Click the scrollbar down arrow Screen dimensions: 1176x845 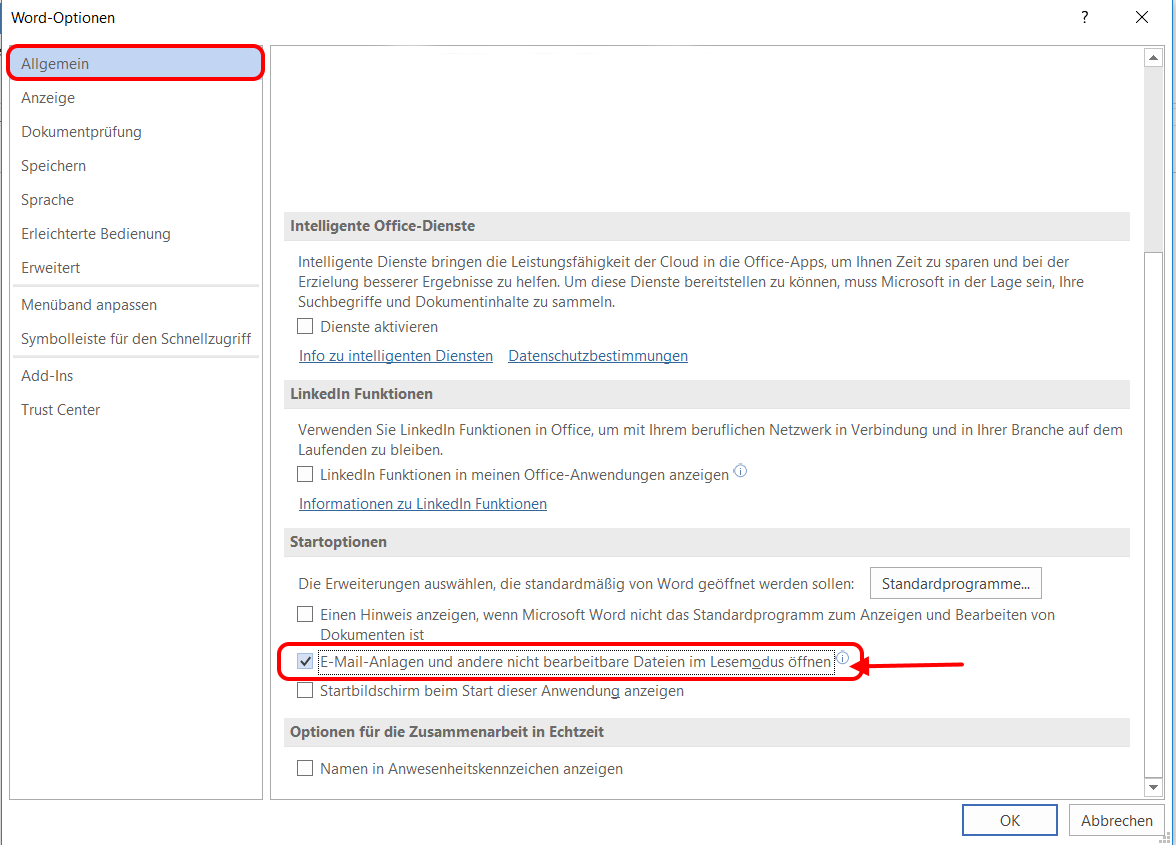(1154, 787)
